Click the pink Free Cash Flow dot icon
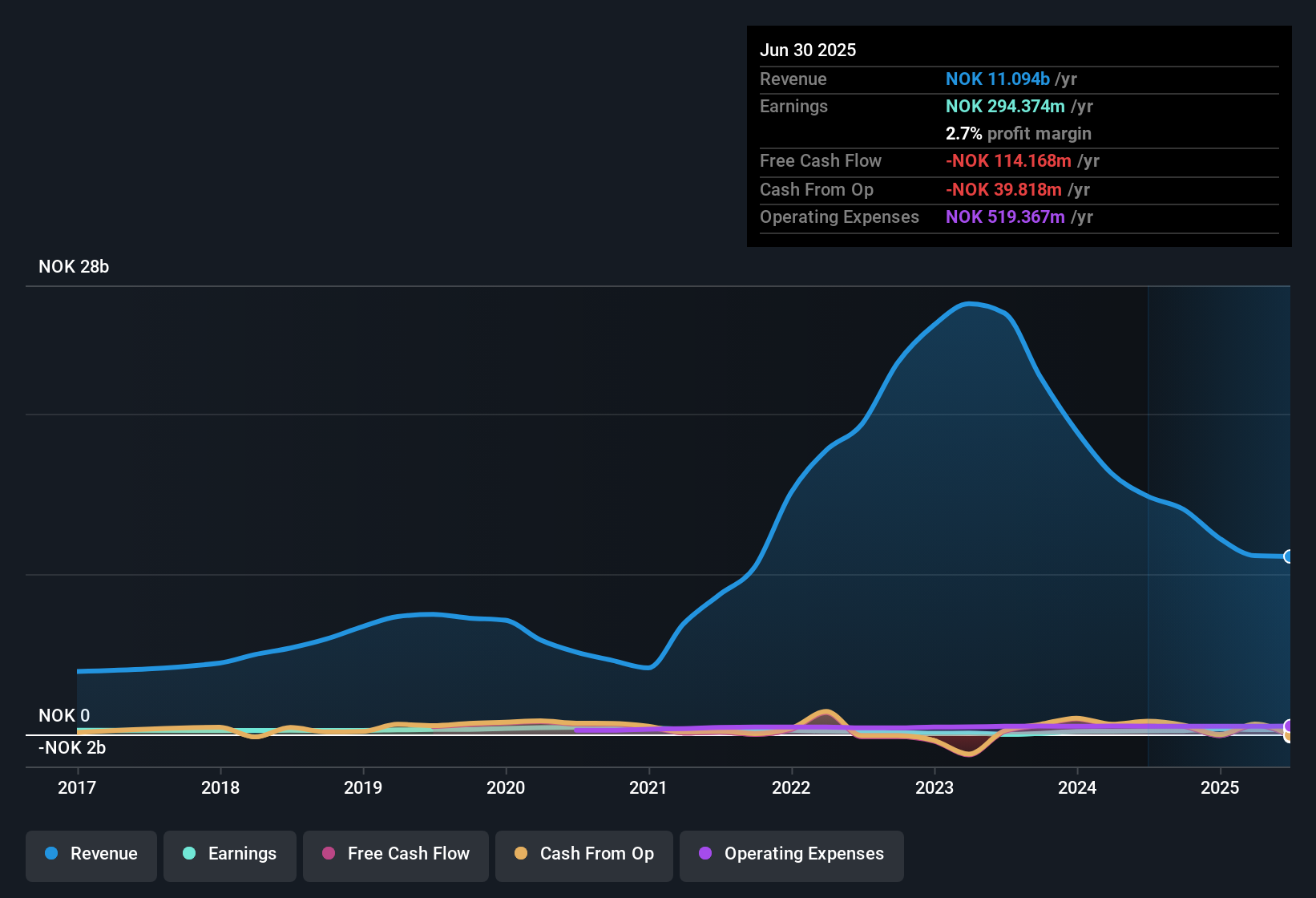Viewport: 1316px width, 898px height. coord(328,854)
